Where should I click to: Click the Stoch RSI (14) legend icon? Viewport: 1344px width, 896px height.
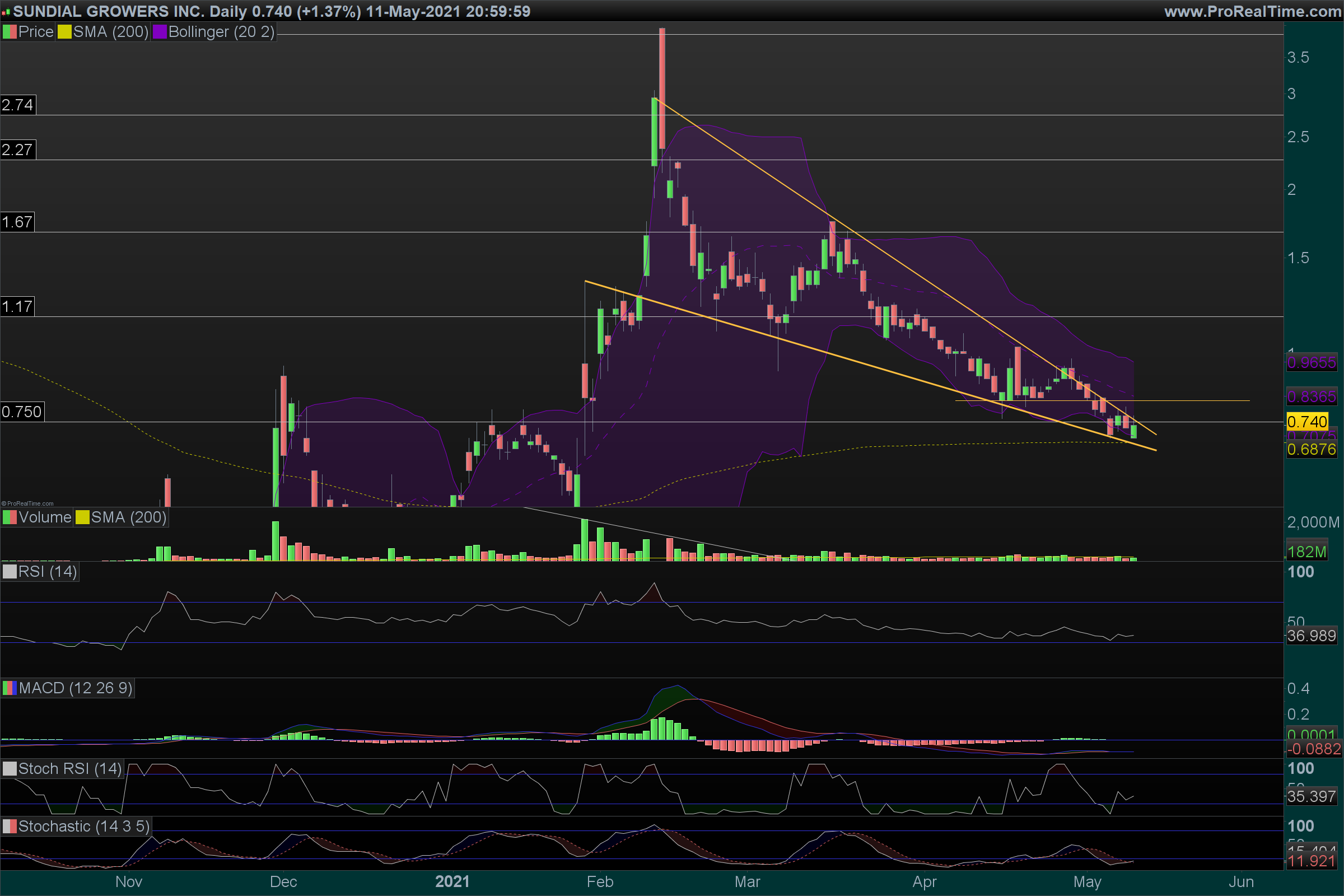[x=9, y=768]
